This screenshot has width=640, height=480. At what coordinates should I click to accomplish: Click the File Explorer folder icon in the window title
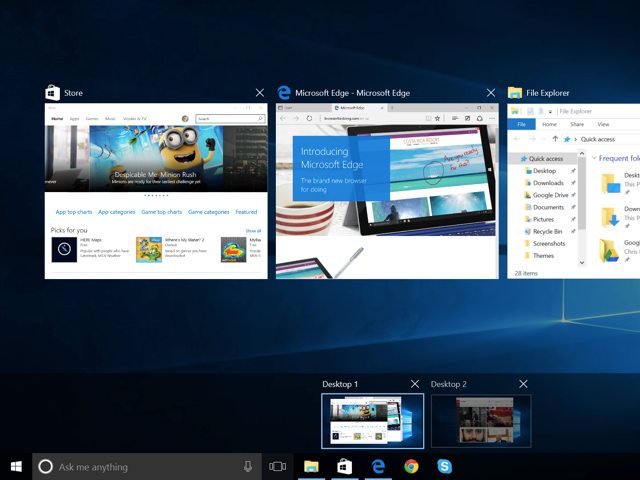point(515,93)
